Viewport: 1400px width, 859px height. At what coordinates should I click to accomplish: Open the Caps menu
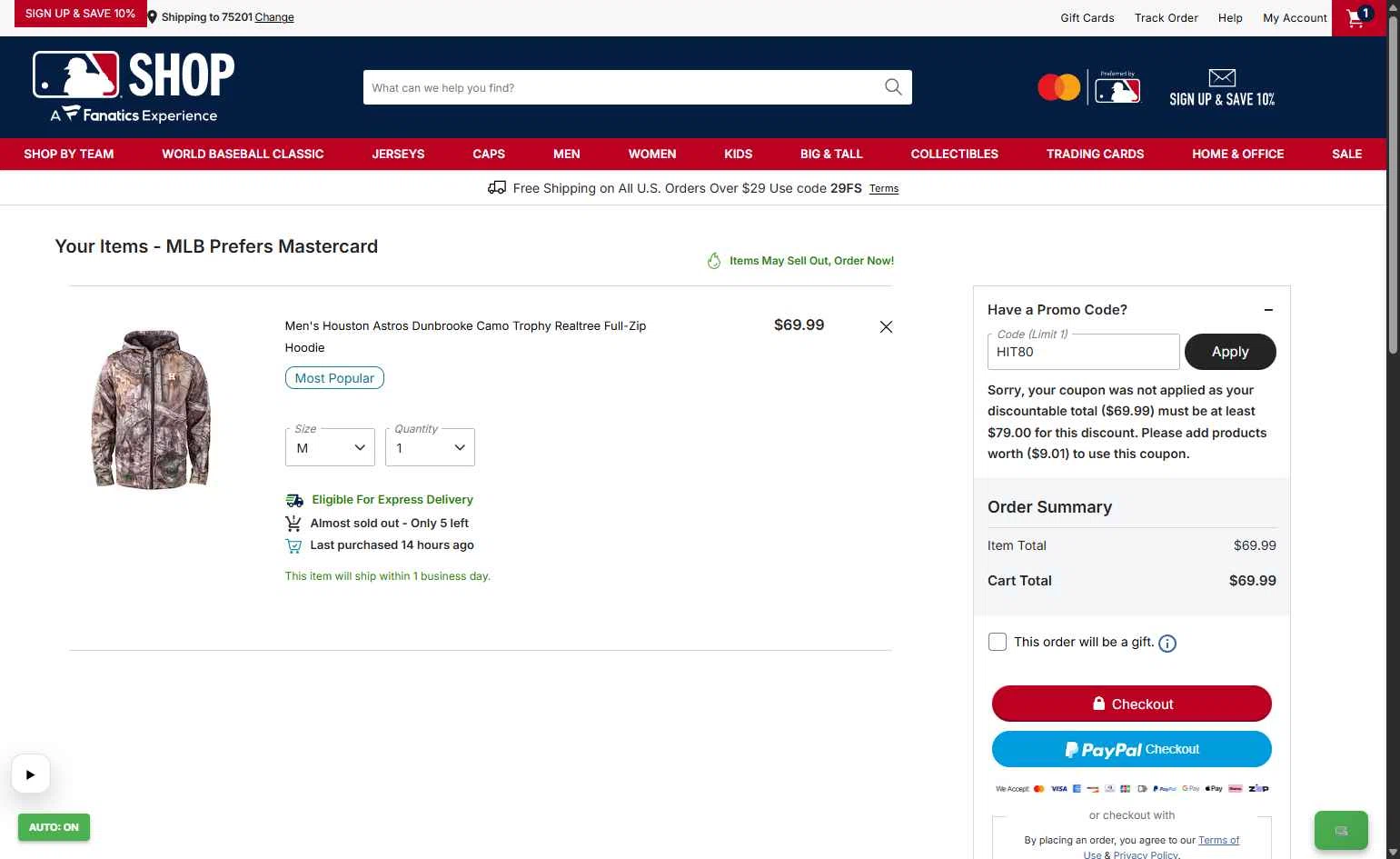pos(489,155)
